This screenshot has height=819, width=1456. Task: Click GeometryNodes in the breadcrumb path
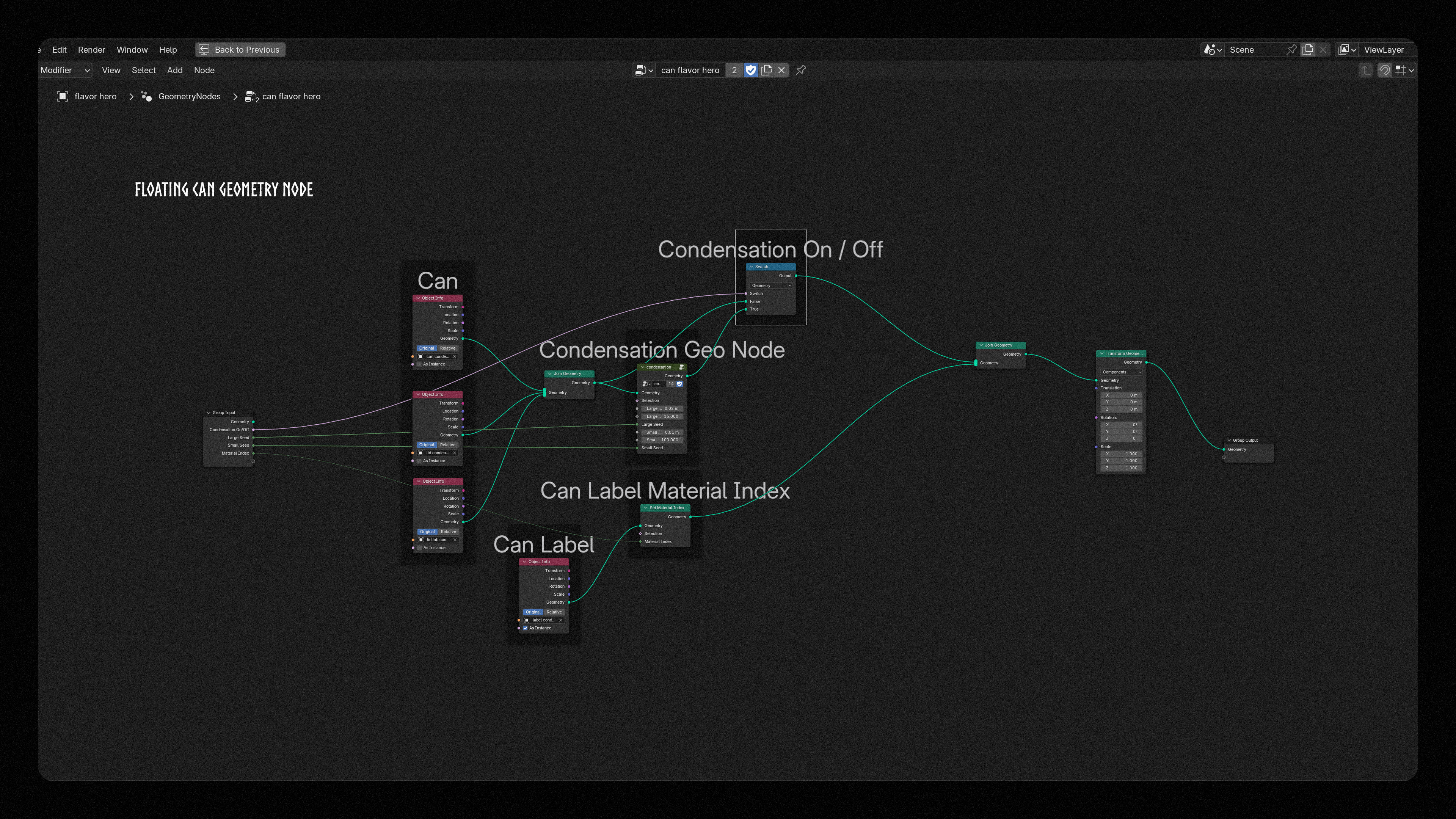(x=189, y=97)
